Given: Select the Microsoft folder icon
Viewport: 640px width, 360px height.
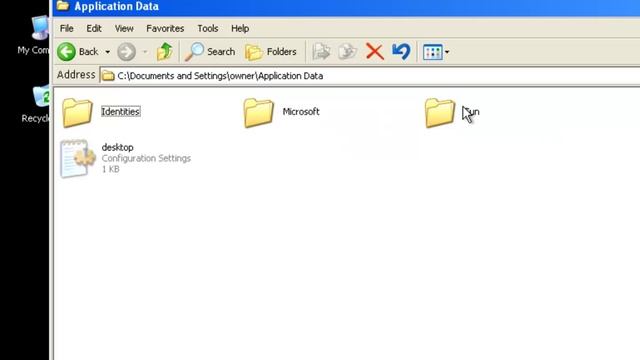Looking at the screenshot, I should (x=259, y=113).
